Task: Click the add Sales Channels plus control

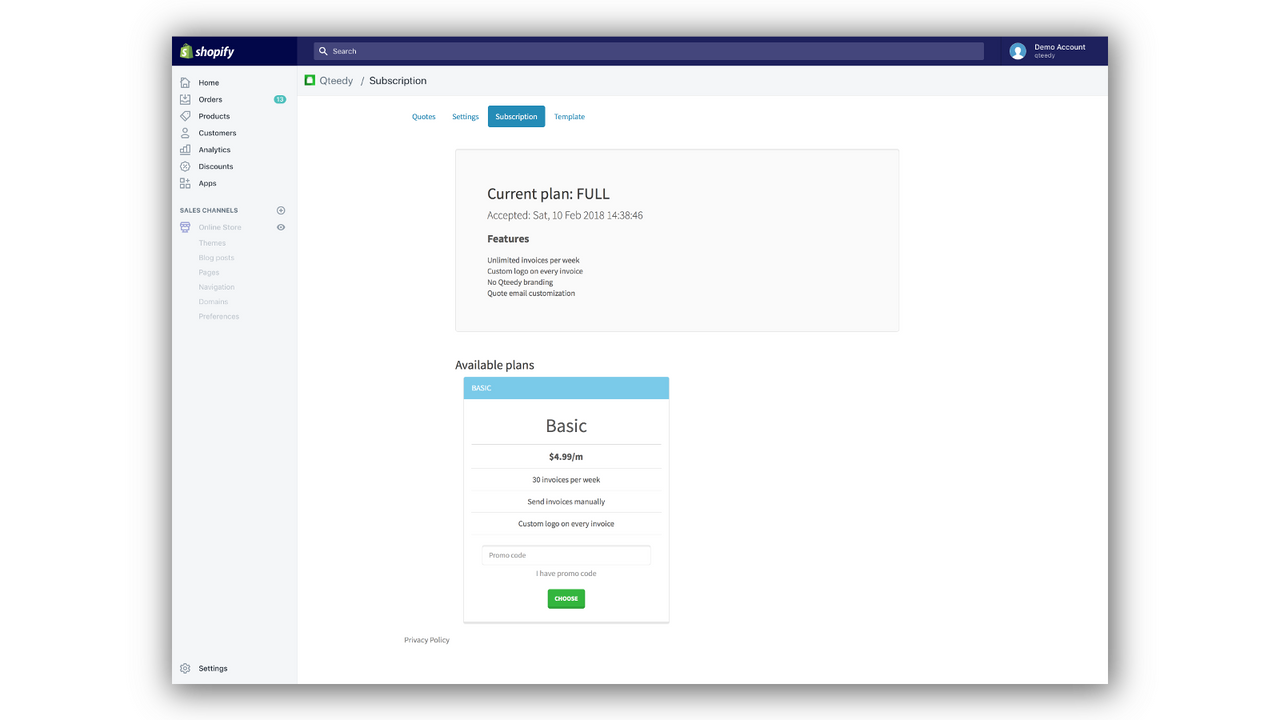Action: [280, 210]
